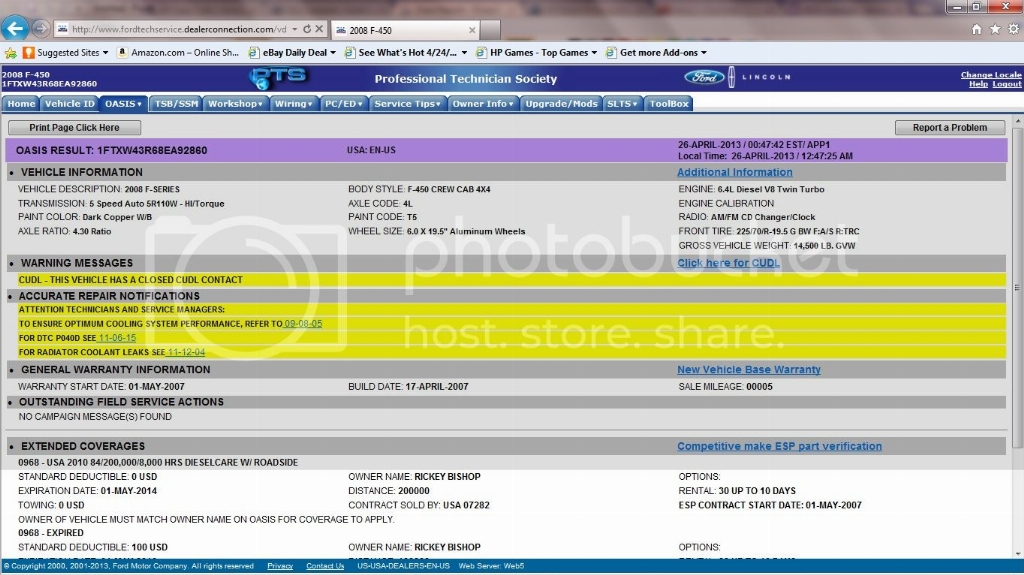Image resolution: width=1024 pixels, height=575 pixels.
Task: Click the add-to-favorites bar star icon
Action: click(x=10, y=53)
